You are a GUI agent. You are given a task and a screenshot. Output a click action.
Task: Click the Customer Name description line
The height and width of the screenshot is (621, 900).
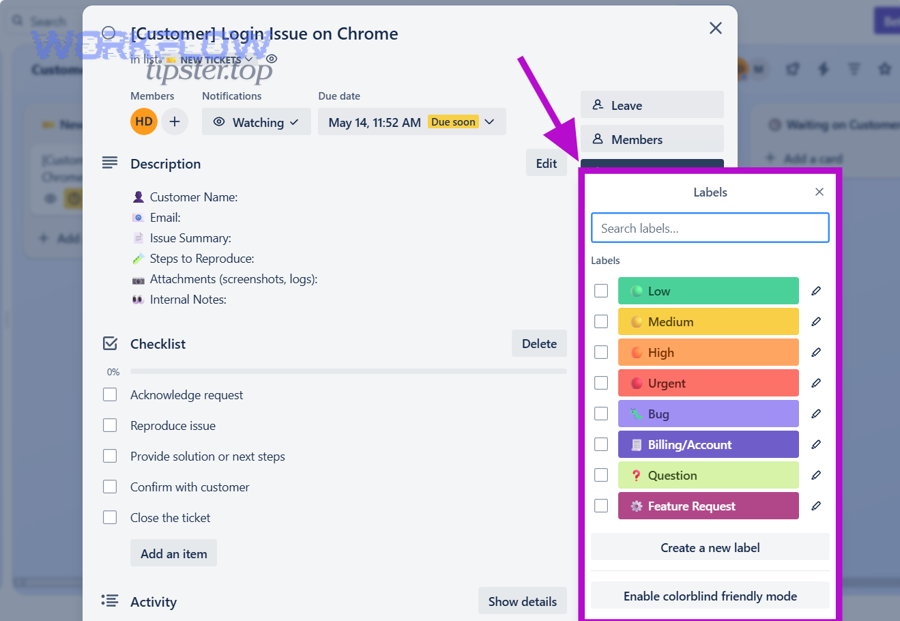[x=184, y=197]
